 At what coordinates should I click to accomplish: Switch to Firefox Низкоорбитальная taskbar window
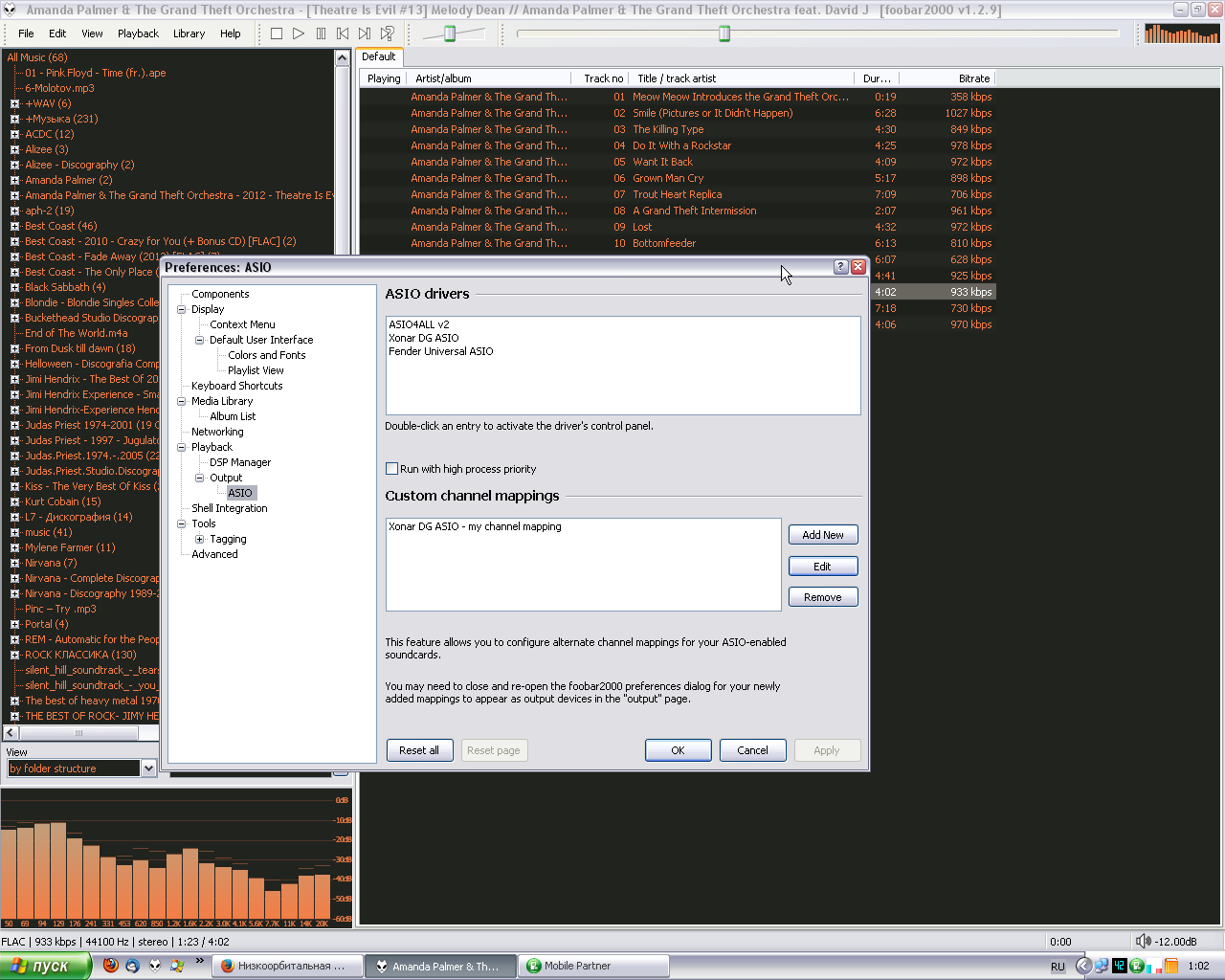[x=287, y=966]
